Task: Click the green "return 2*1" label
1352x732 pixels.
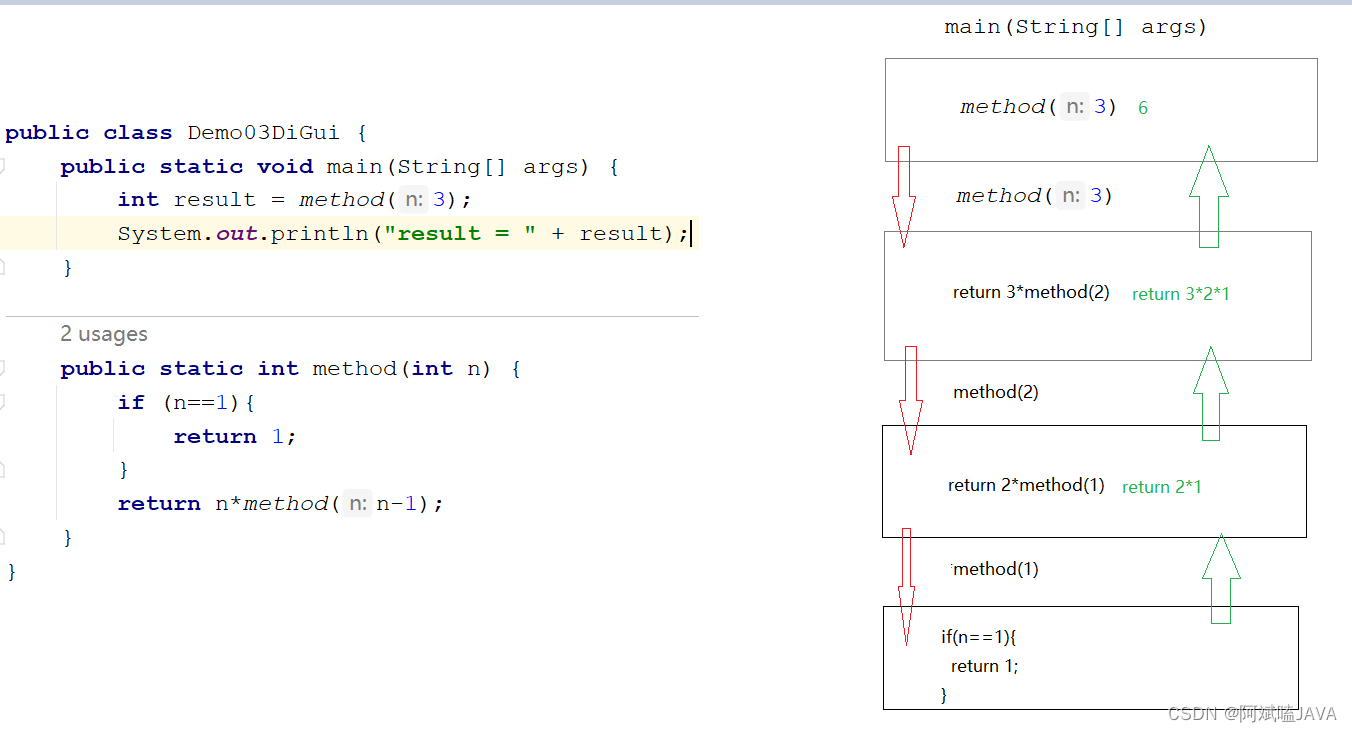Action: click(1162, 487)
